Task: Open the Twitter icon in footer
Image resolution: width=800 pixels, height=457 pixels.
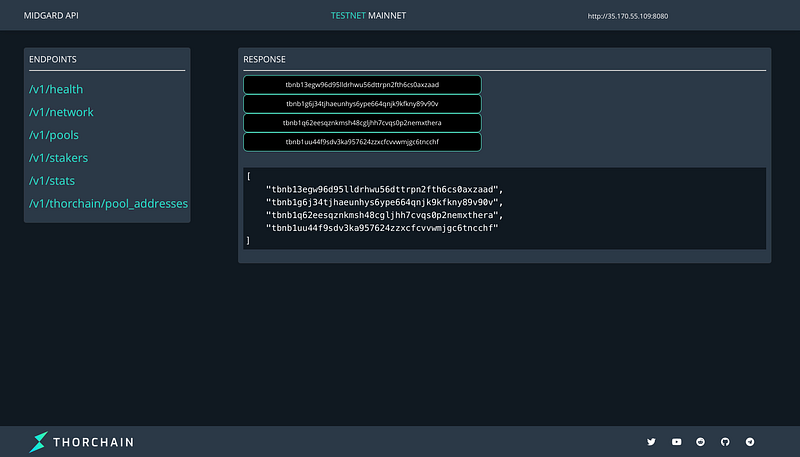Action: 651,442
